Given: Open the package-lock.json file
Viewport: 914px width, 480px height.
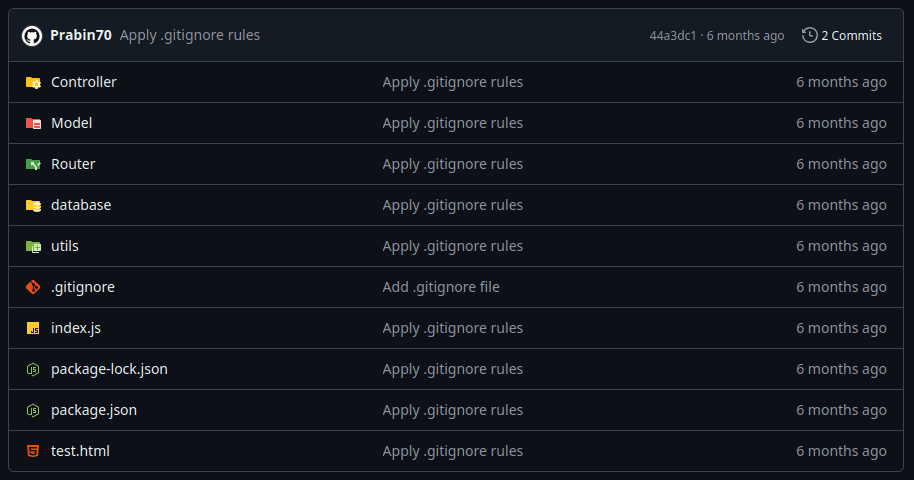Looking at the screenshot, I should (x=109, y=369).
